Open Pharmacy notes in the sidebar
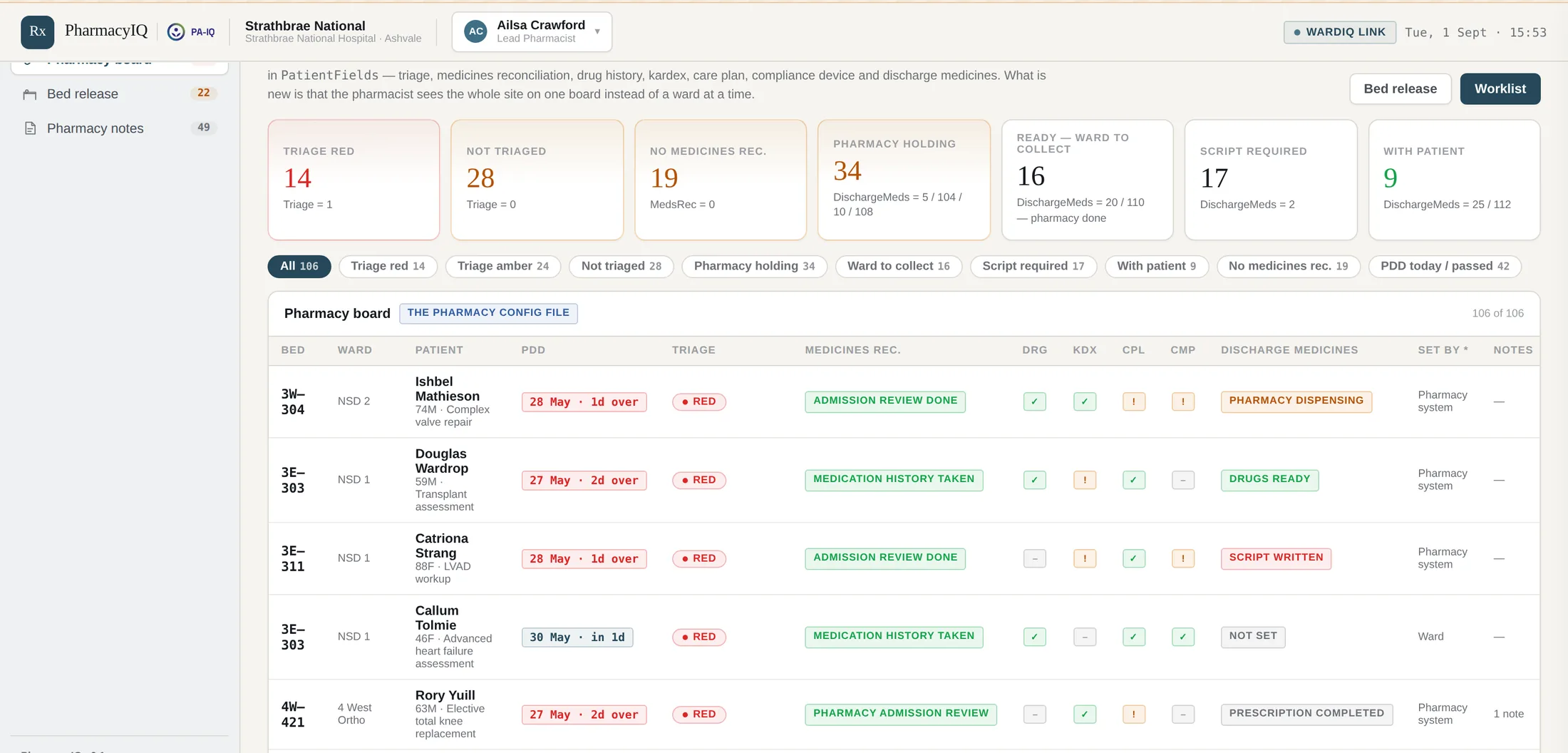This screenshot has height=753, width=1568. click(x=119, y=128)
